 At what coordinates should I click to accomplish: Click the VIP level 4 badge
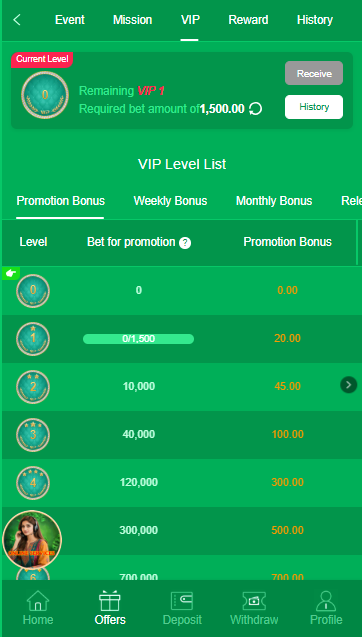click(33, 483)
